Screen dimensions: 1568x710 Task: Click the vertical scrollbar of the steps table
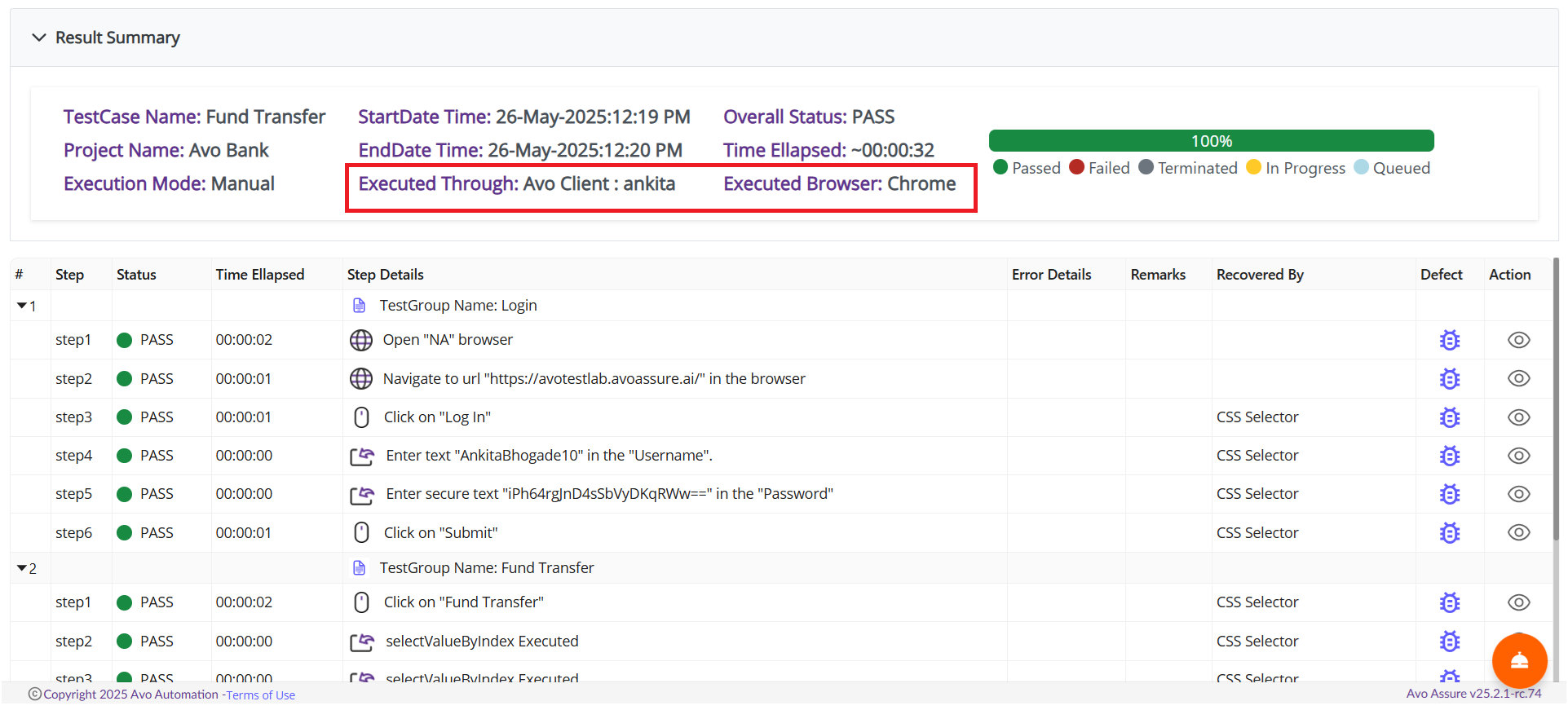click(1556, 399)
